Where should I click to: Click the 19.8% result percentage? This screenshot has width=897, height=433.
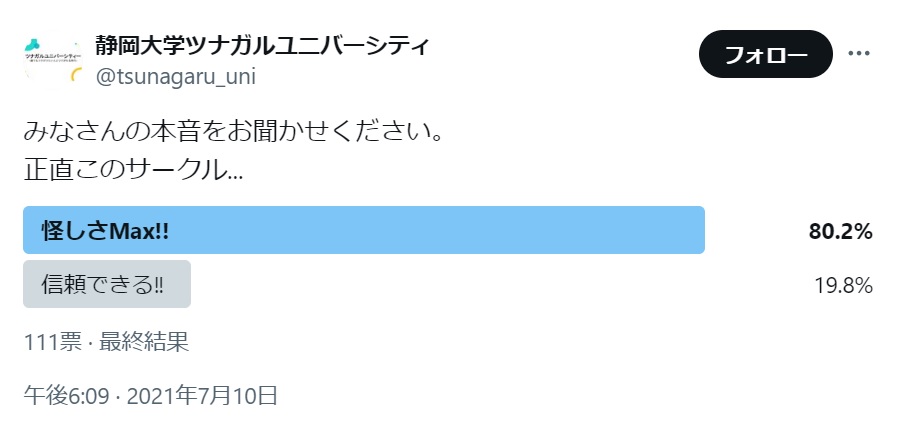[x=843, y=285]
